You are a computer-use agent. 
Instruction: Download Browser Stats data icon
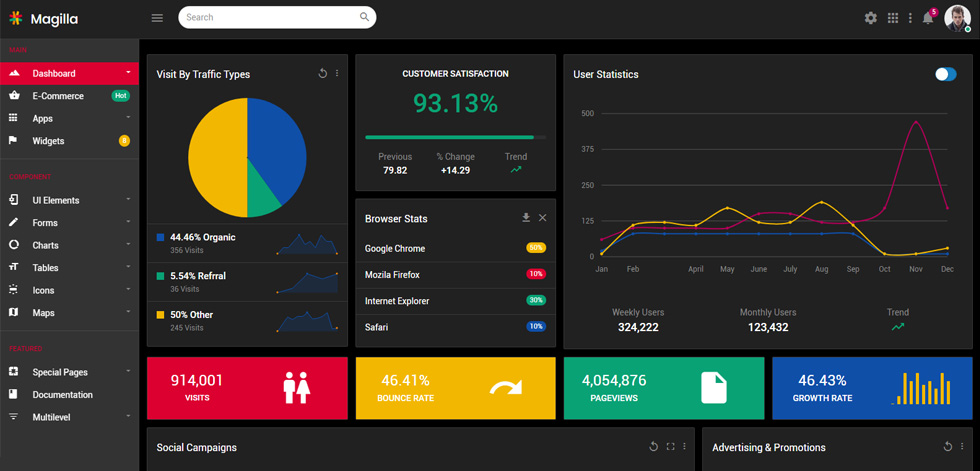[526, 217]
